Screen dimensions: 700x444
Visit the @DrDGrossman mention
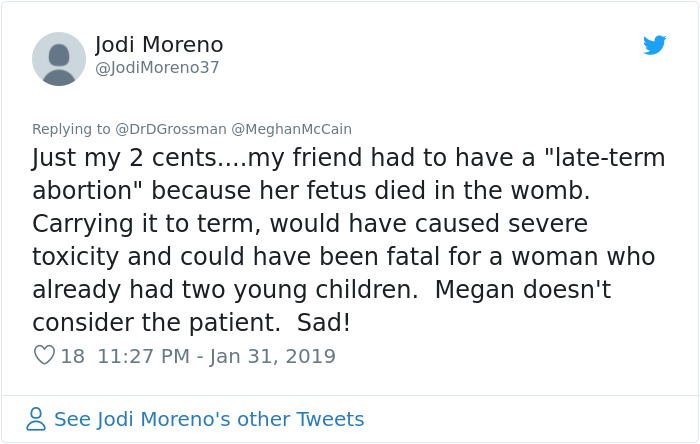tap(171, 129)
